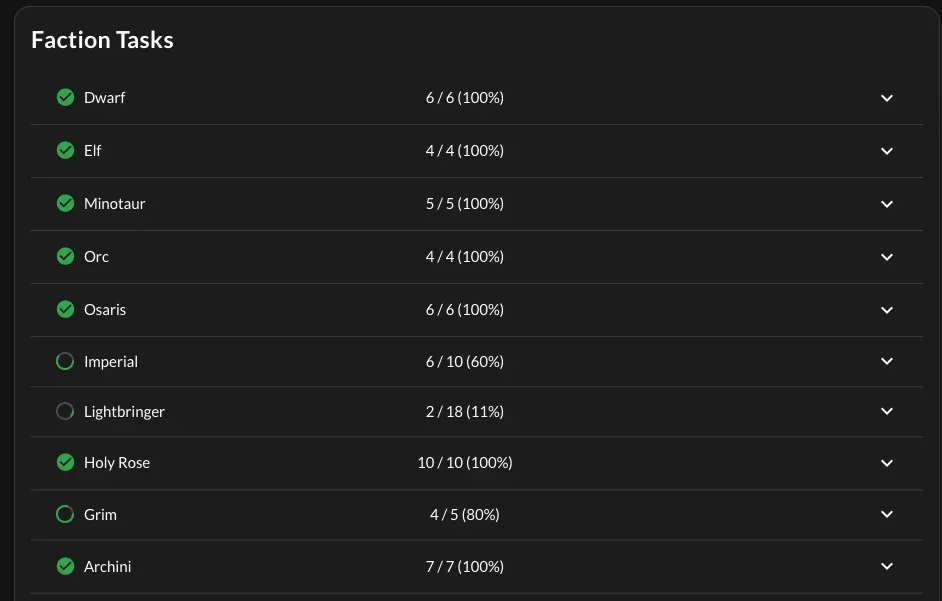This screenshot has width=942, height=601.
Task: Click the Osaris 6 / 6 (100%) progress text
Action: pos(465,310)
